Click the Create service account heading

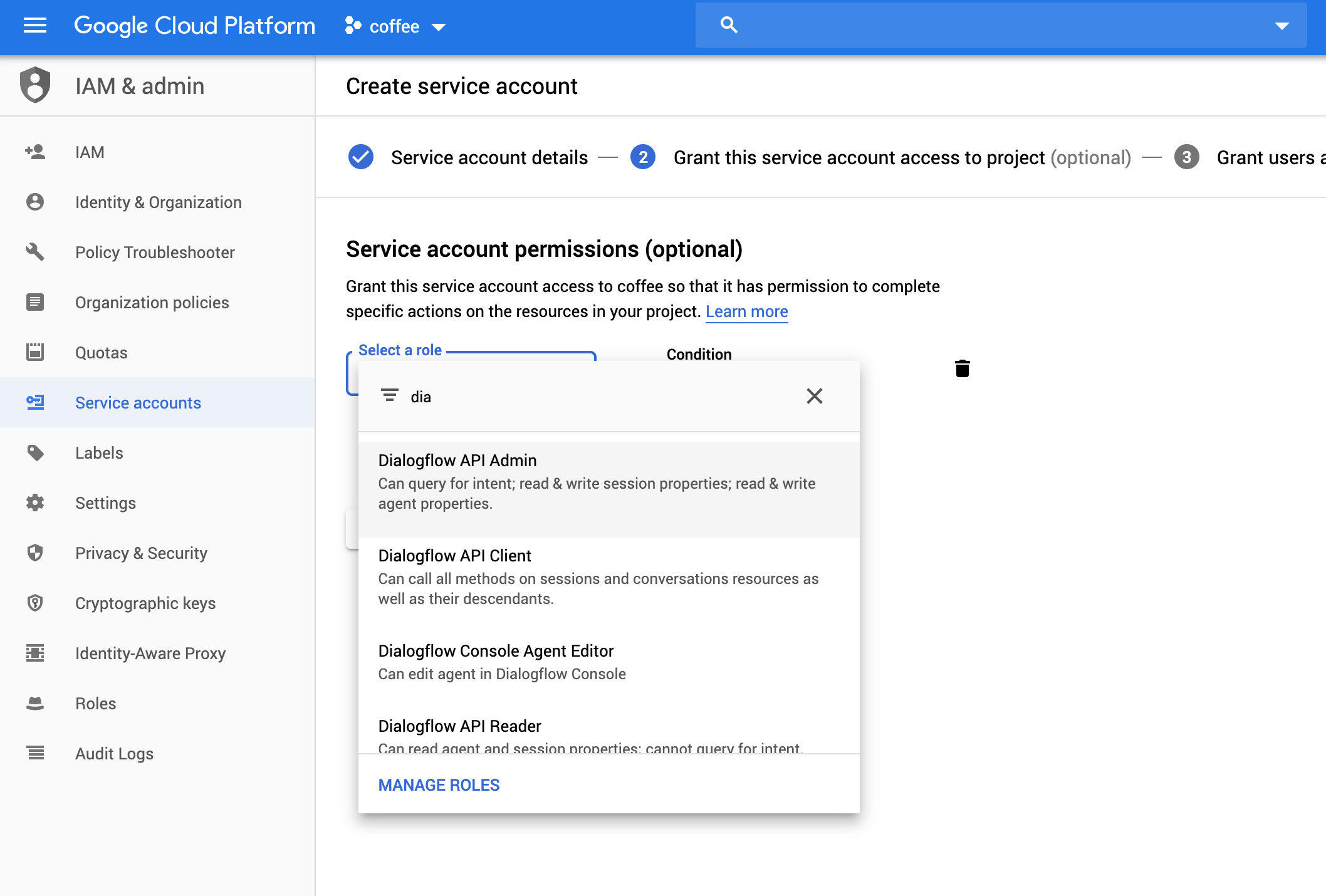462,86
